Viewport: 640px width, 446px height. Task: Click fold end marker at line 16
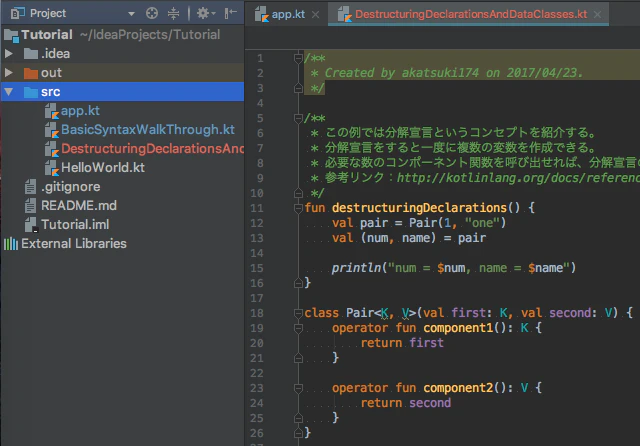click(298, 283)
